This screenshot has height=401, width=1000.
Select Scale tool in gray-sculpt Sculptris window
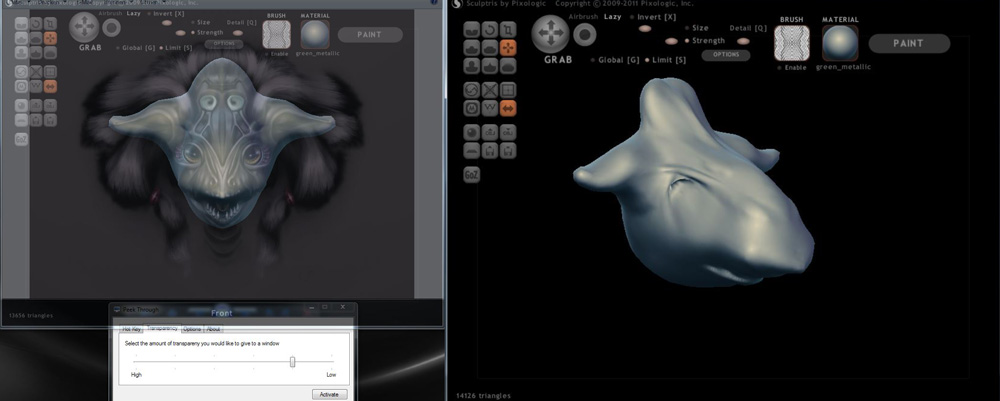point(508,29)
